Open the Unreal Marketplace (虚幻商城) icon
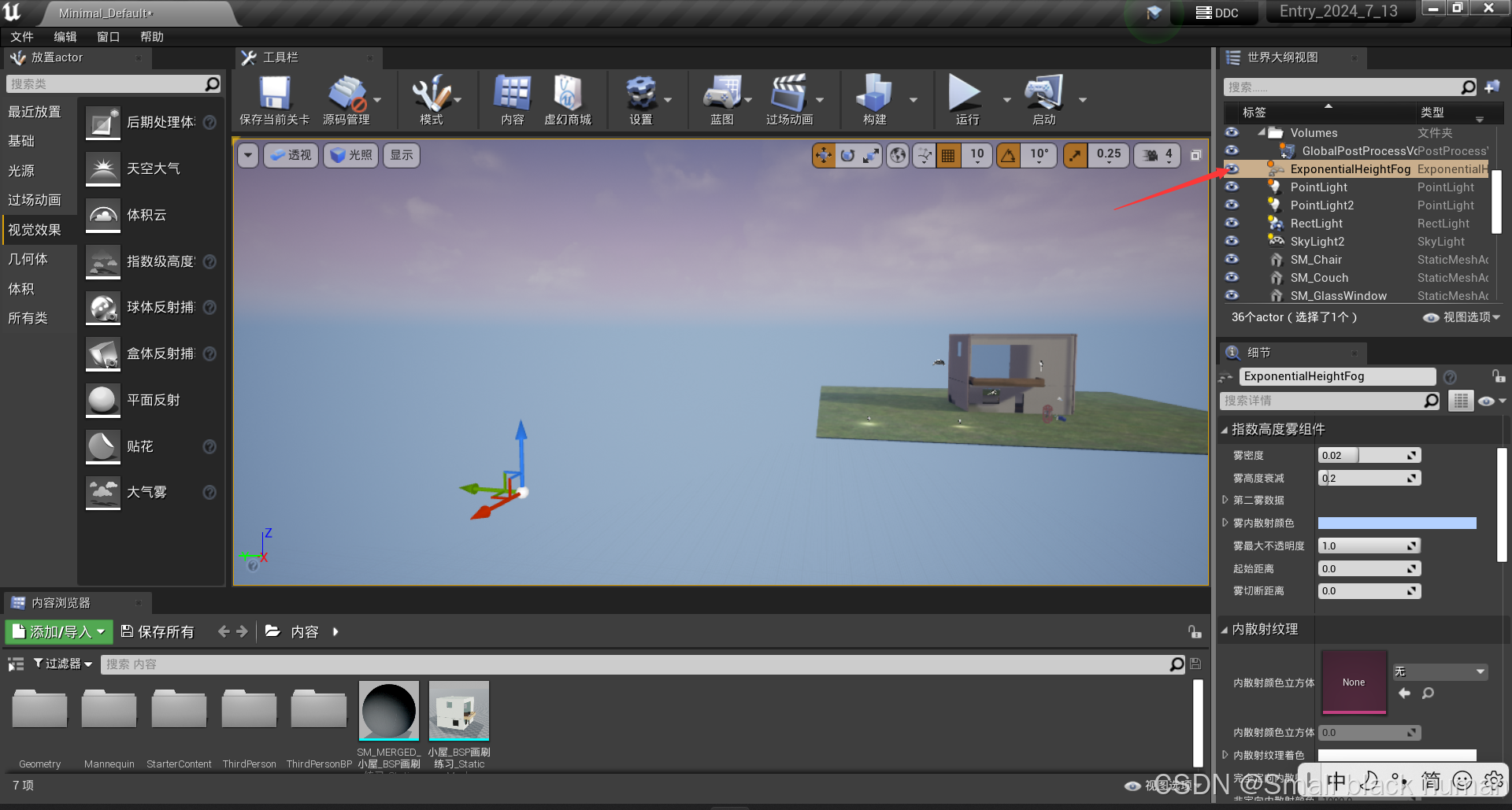The width and height of the screenshot is (1512, 810). 567,94
